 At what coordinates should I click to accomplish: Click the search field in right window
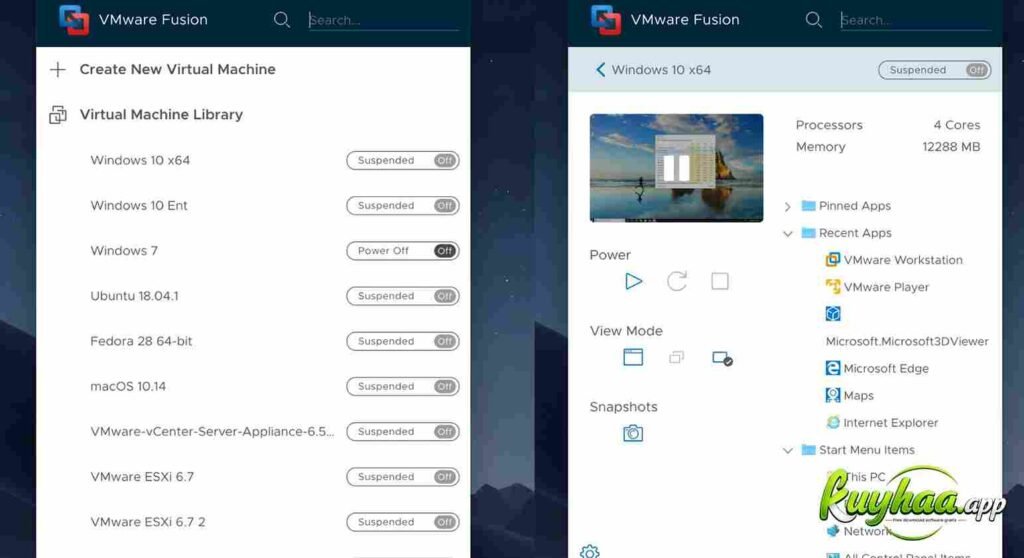tap(916, 20)
